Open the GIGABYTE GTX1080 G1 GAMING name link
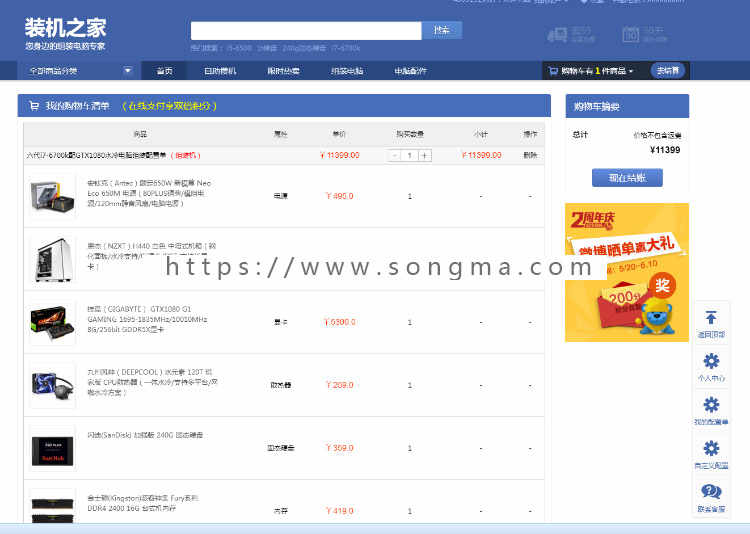This screenshot has height=534, width=750. [x=147, y=319]
